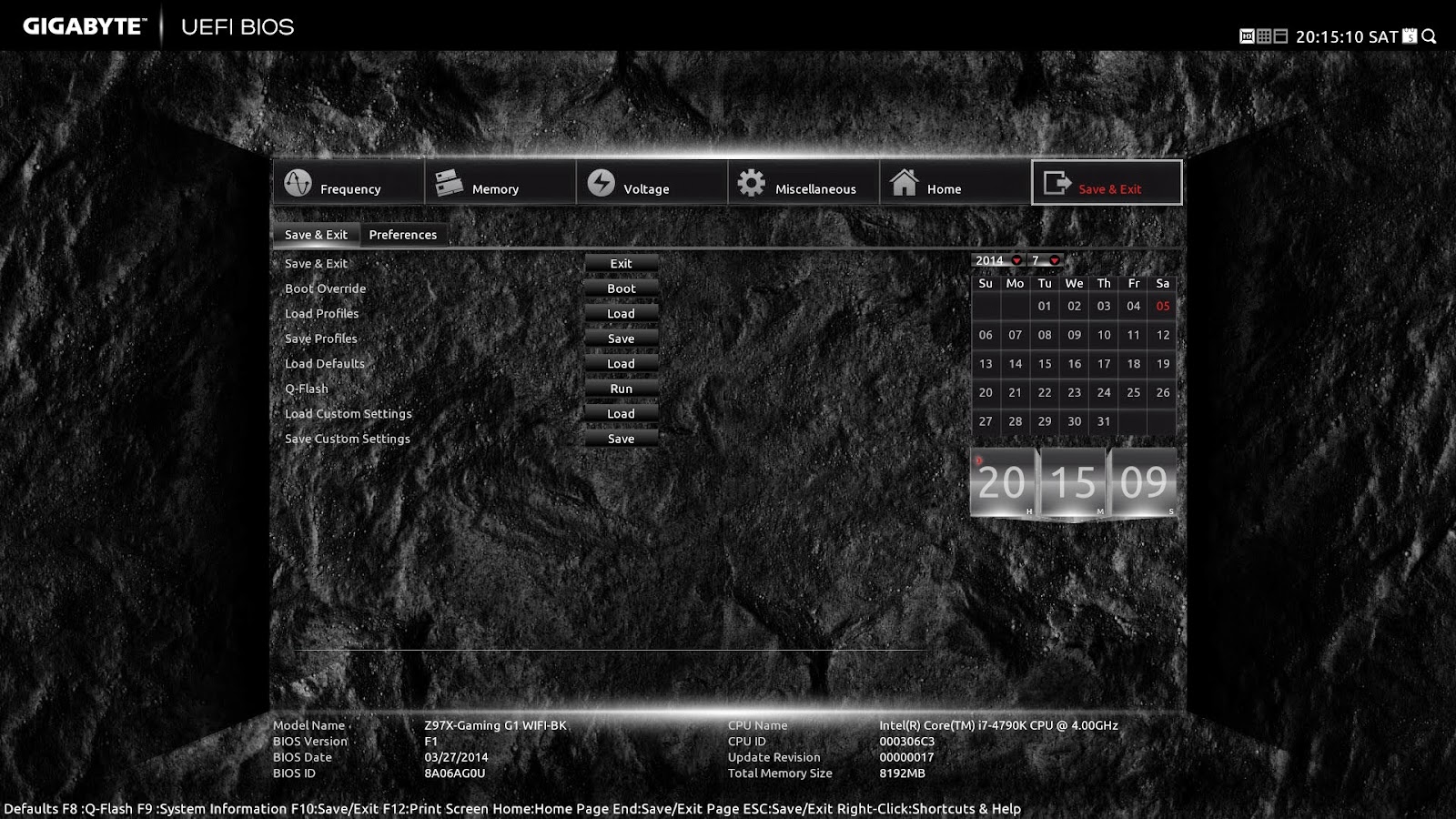Select date 05 highlighted in red
This screenshot has height=819, width=1456.
tap(1163, 307)
